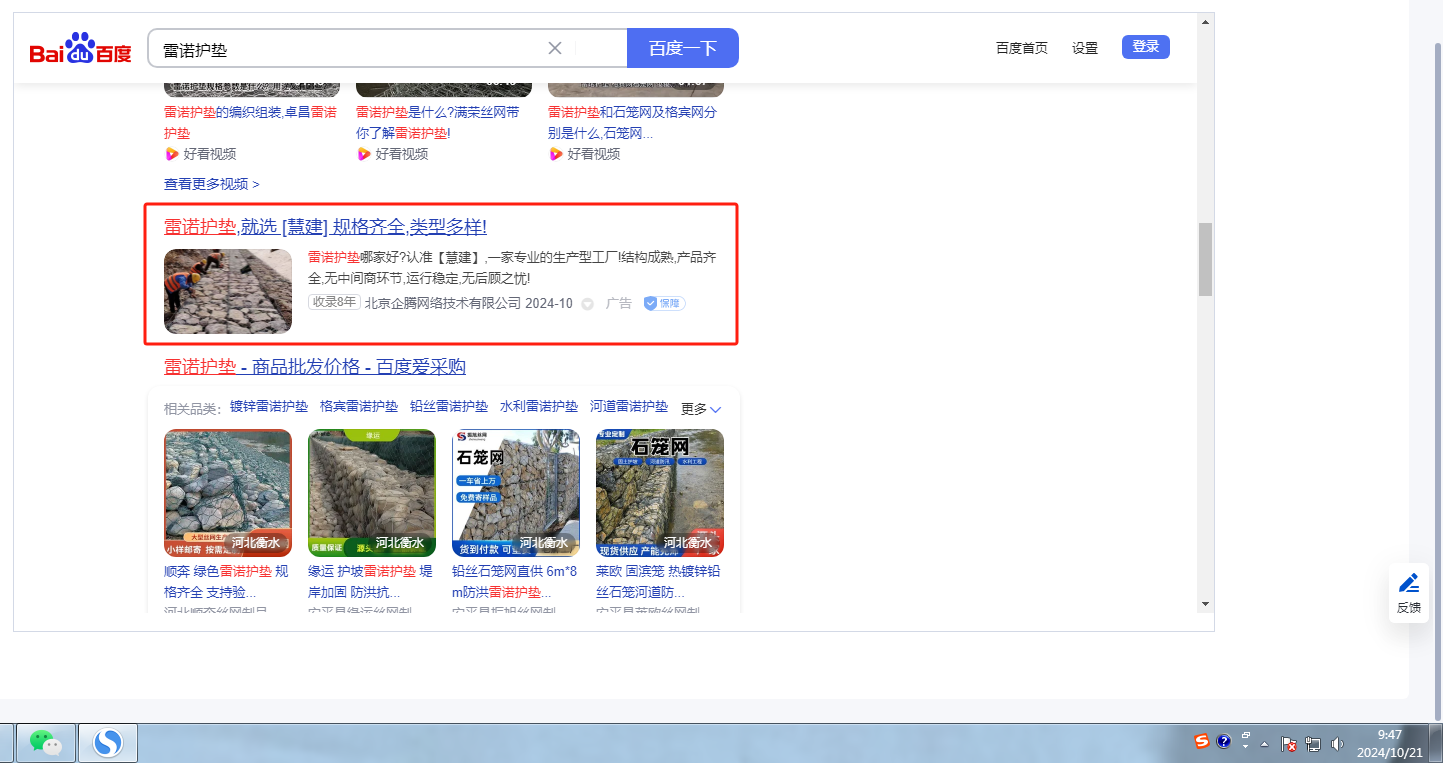Viewport: 1443px width, 763px height.
Task: Click the page scrollbar down arrow
Action: [x=1205, y=604]
